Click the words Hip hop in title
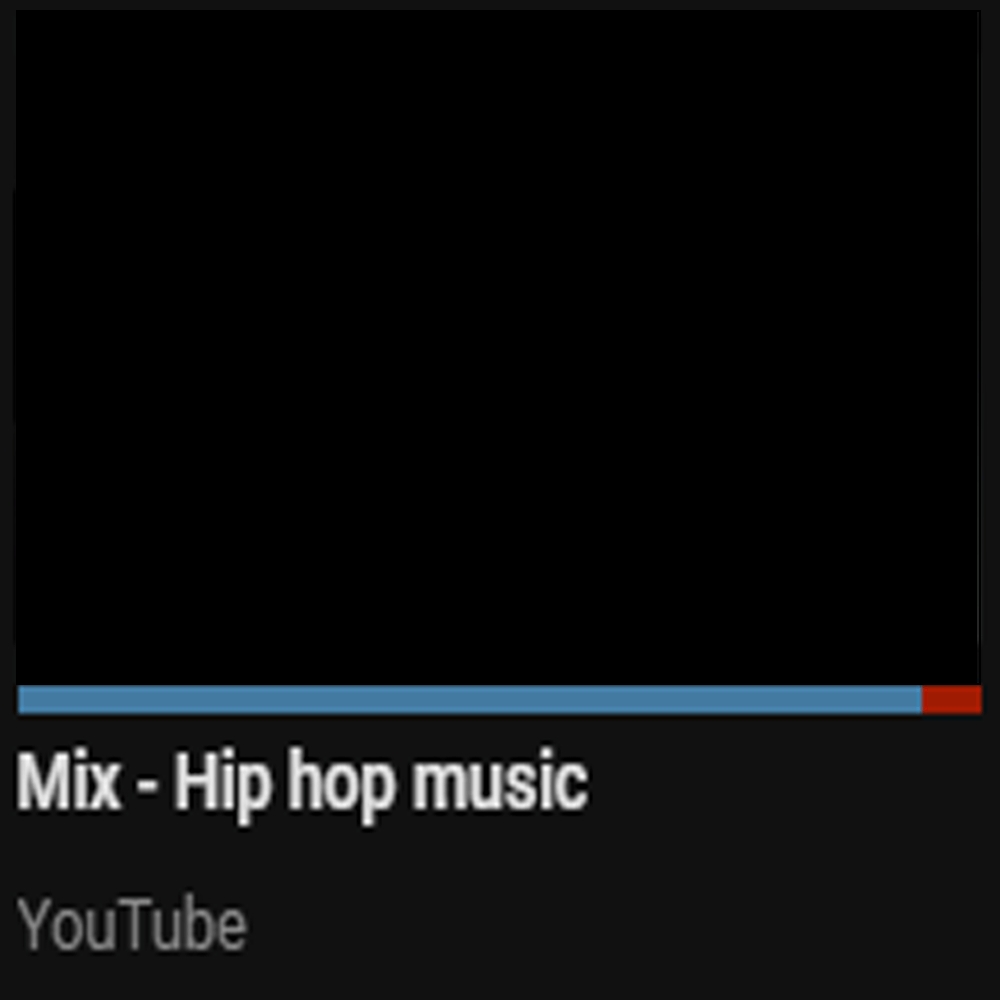1000x1000 pixels. pyautogui.click(x=284, y=786)
